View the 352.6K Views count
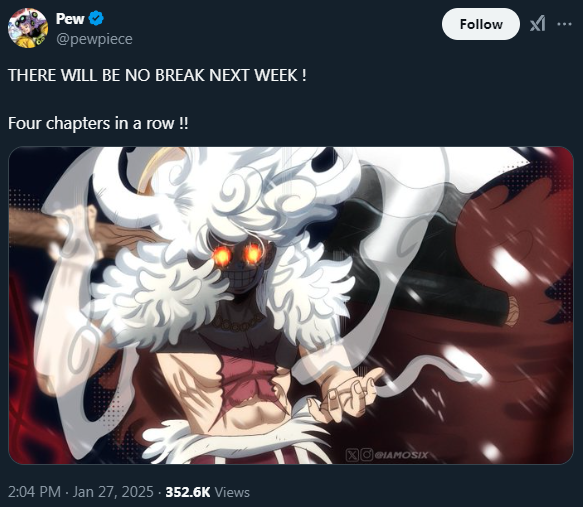 (207, 492)
